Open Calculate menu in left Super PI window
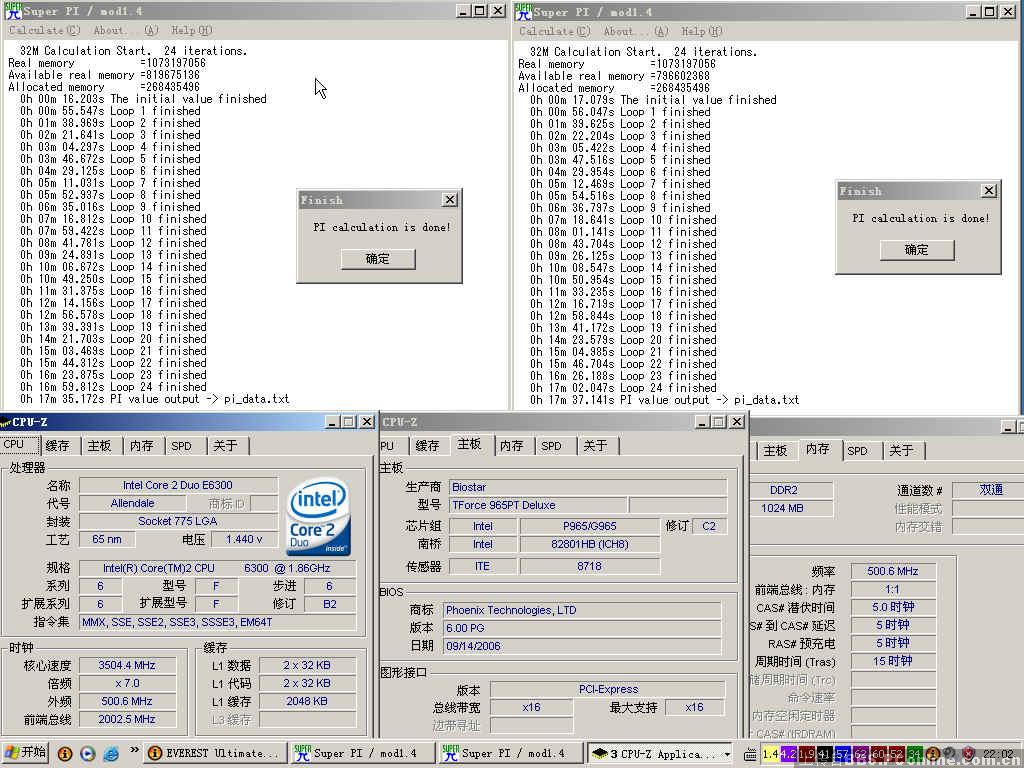 point(44,30)
